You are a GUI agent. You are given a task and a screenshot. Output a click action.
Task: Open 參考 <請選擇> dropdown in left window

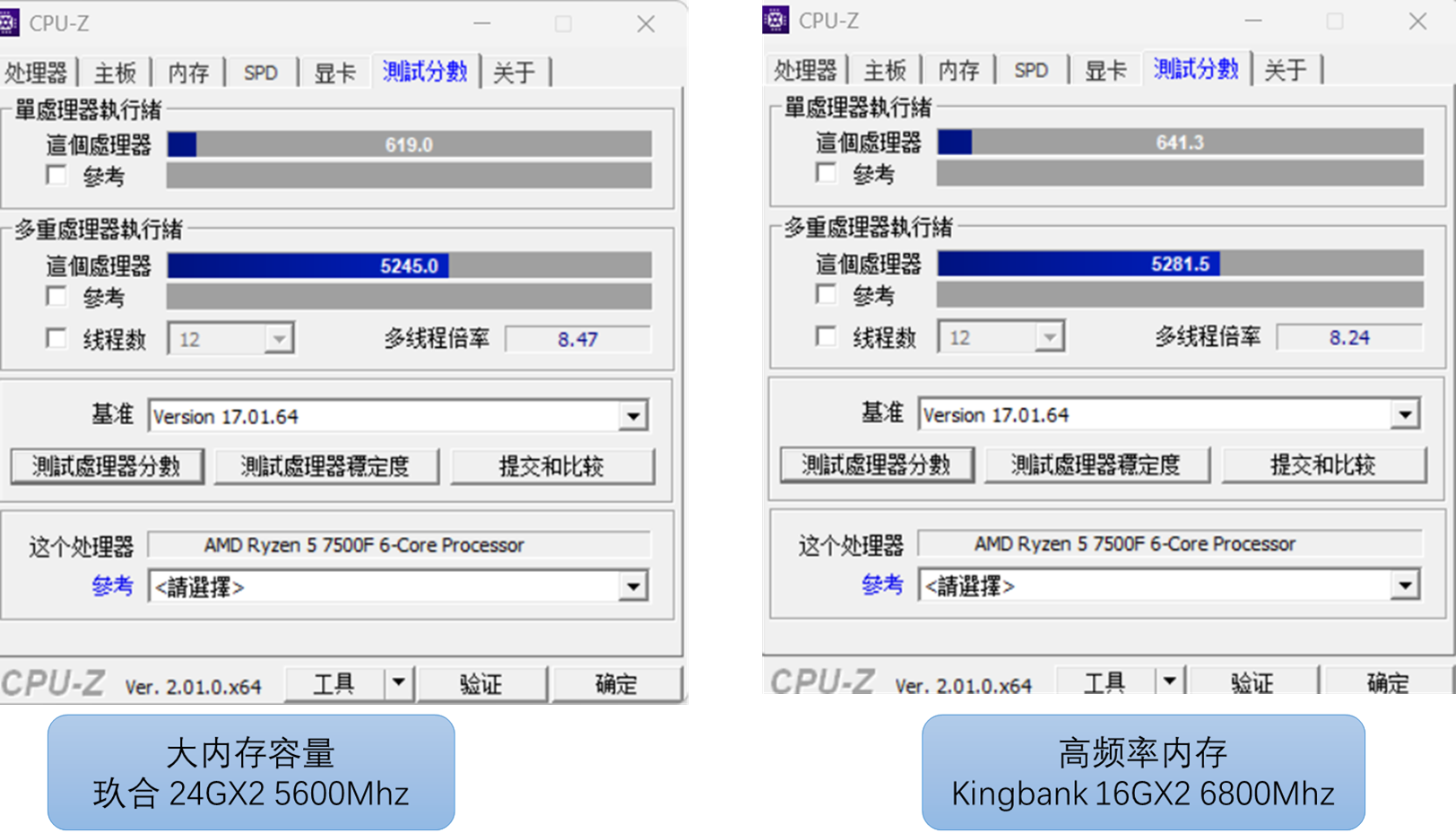[633, 586]
